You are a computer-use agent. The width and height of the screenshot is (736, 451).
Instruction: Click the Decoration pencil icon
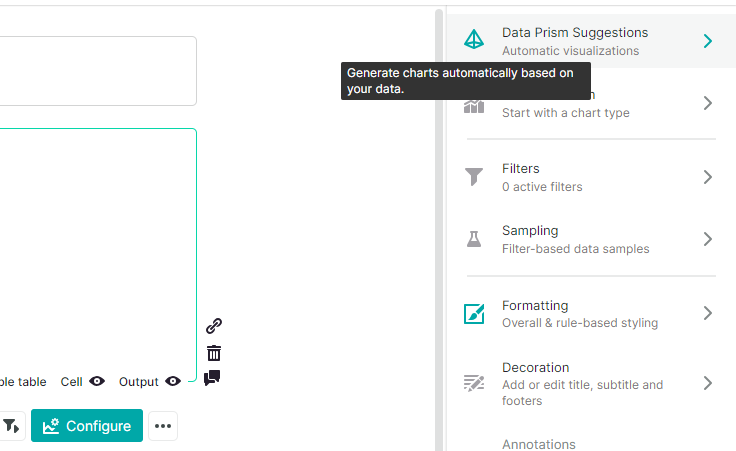click(474, 383)
